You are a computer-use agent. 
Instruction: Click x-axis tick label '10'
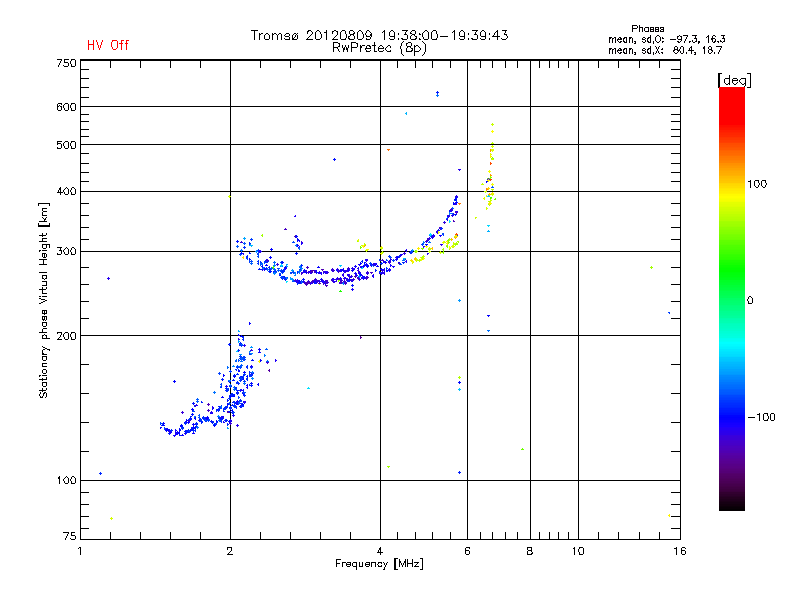(578, 551)
